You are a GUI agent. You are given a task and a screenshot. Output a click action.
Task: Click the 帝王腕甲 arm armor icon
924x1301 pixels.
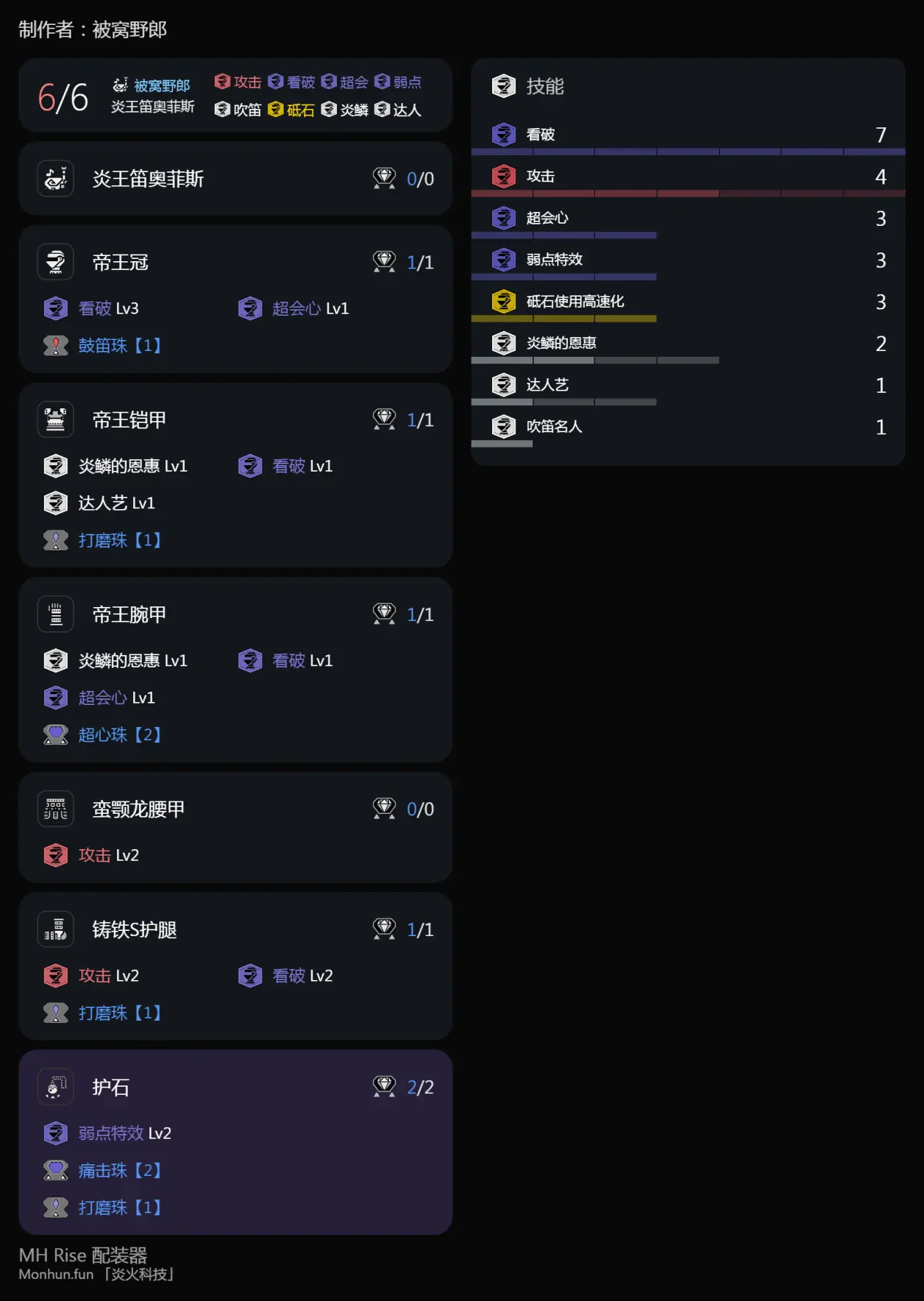(56, 614)
